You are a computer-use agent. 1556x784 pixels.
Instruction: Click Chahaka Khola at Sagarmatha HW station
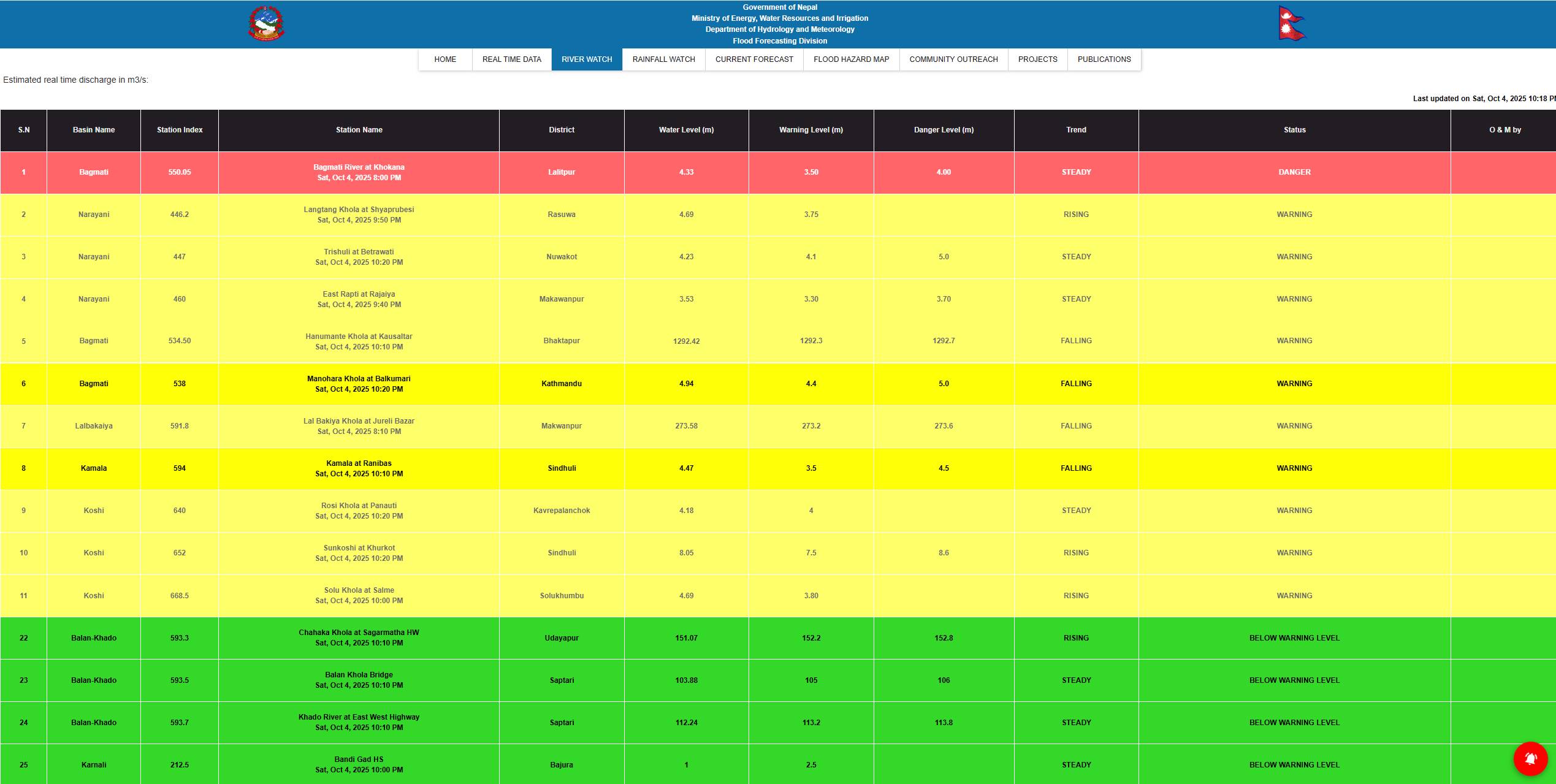click(359, 633)
